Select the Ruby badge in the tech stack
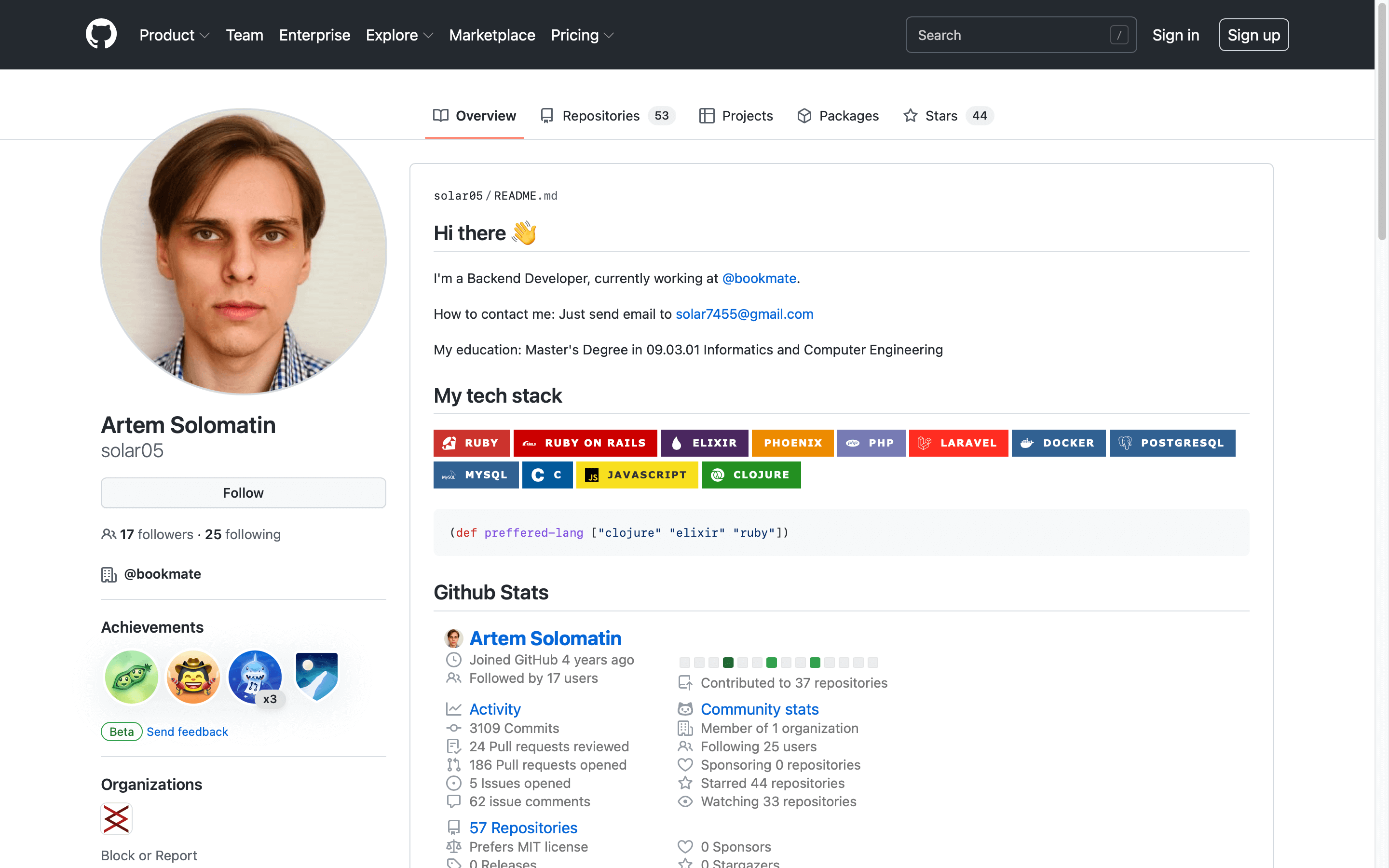This screenshot has height=868, width=1389. point(471,443)
